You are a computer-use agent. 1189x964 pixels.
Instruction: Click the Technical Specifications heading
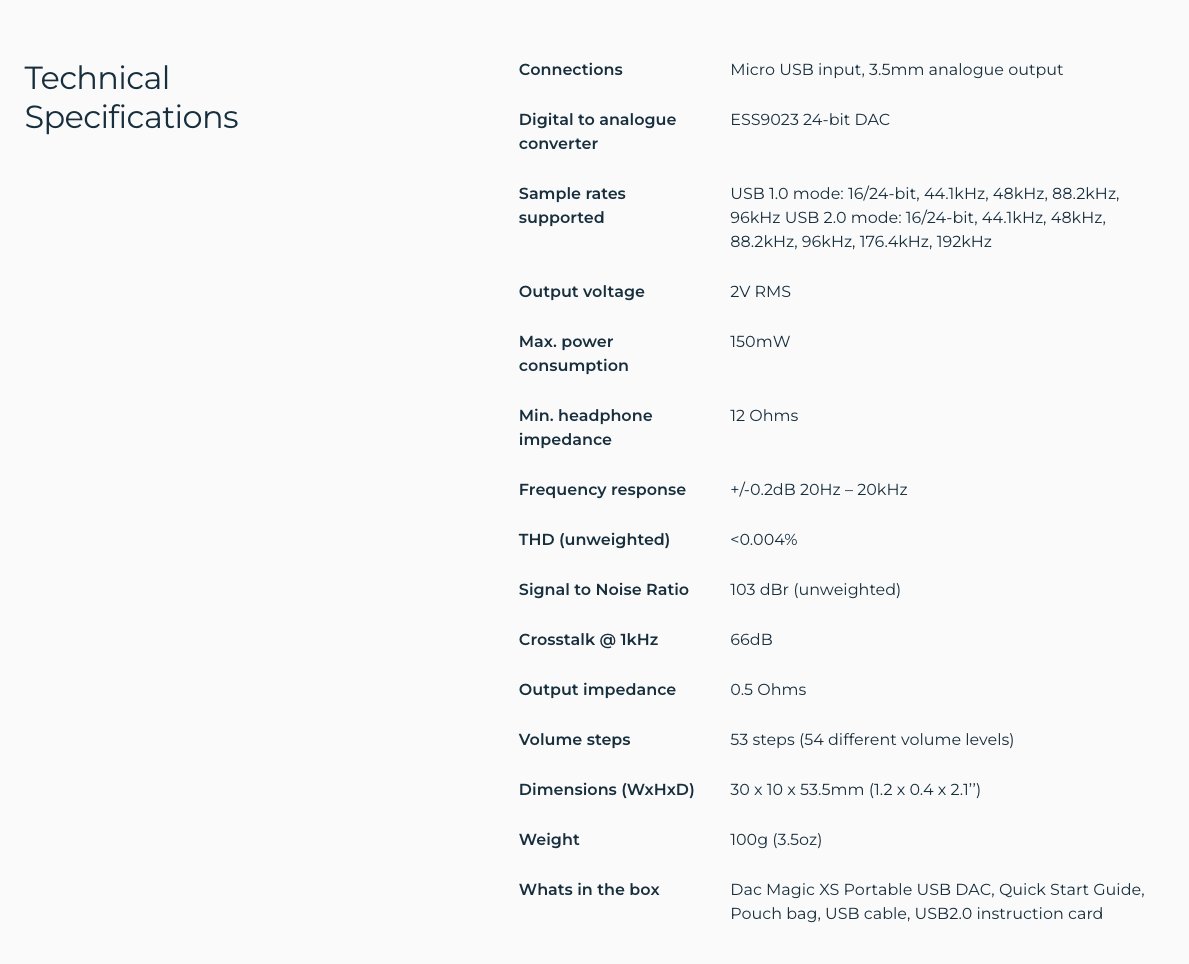(x=131, y=97)
